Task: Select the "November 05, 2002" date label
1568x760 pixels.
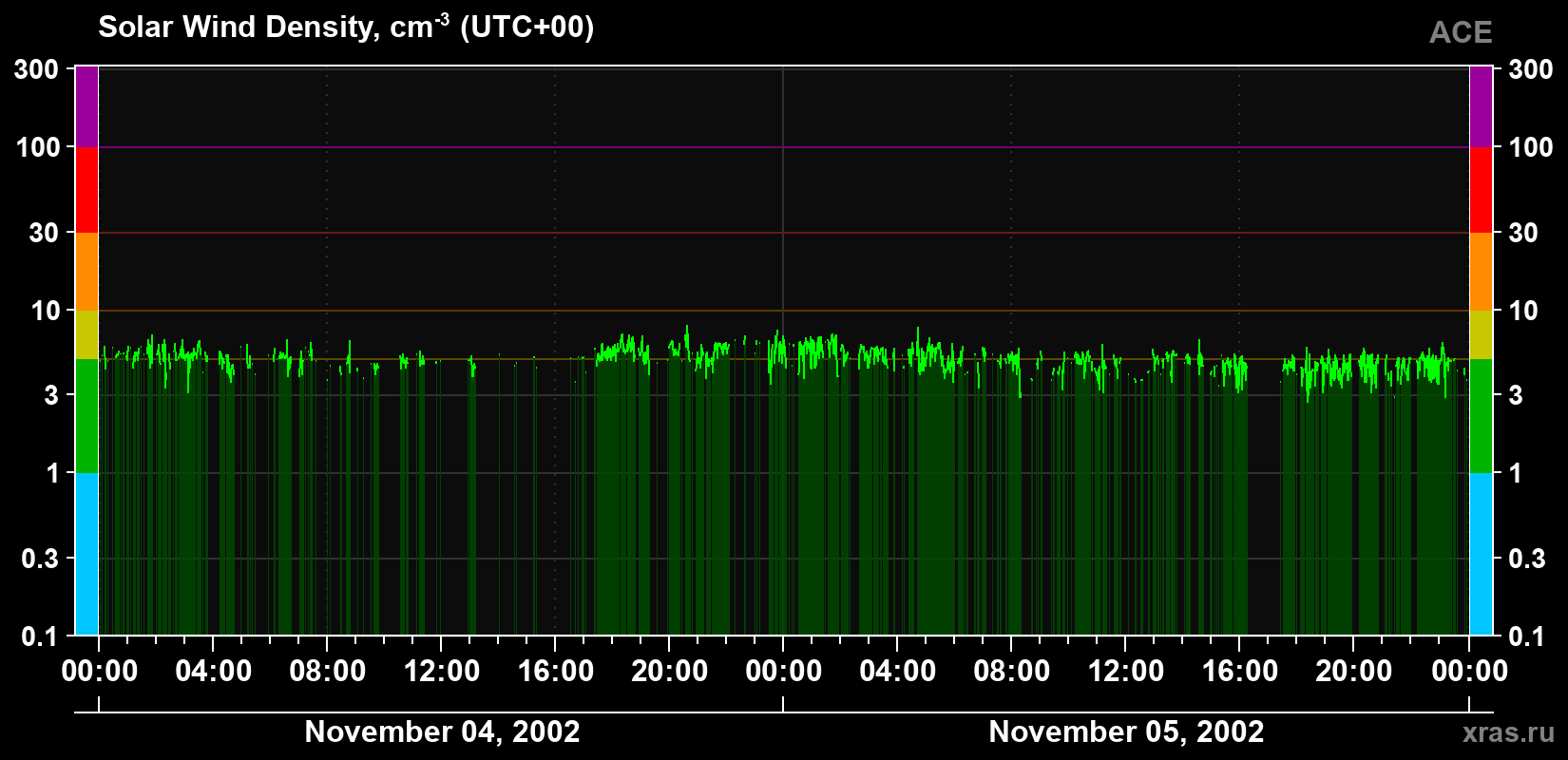Action: (1126, 731)
